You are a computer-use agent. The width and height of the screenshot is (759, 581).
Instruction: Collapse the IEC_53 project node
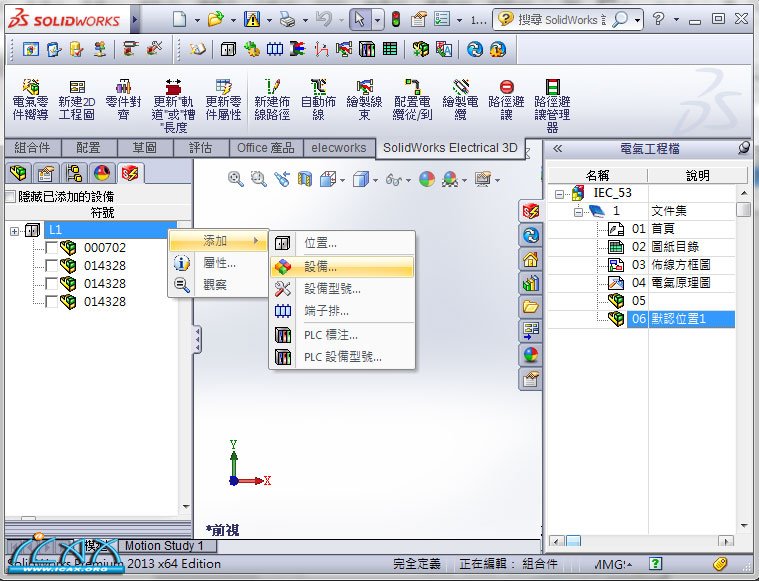[559, 194]
